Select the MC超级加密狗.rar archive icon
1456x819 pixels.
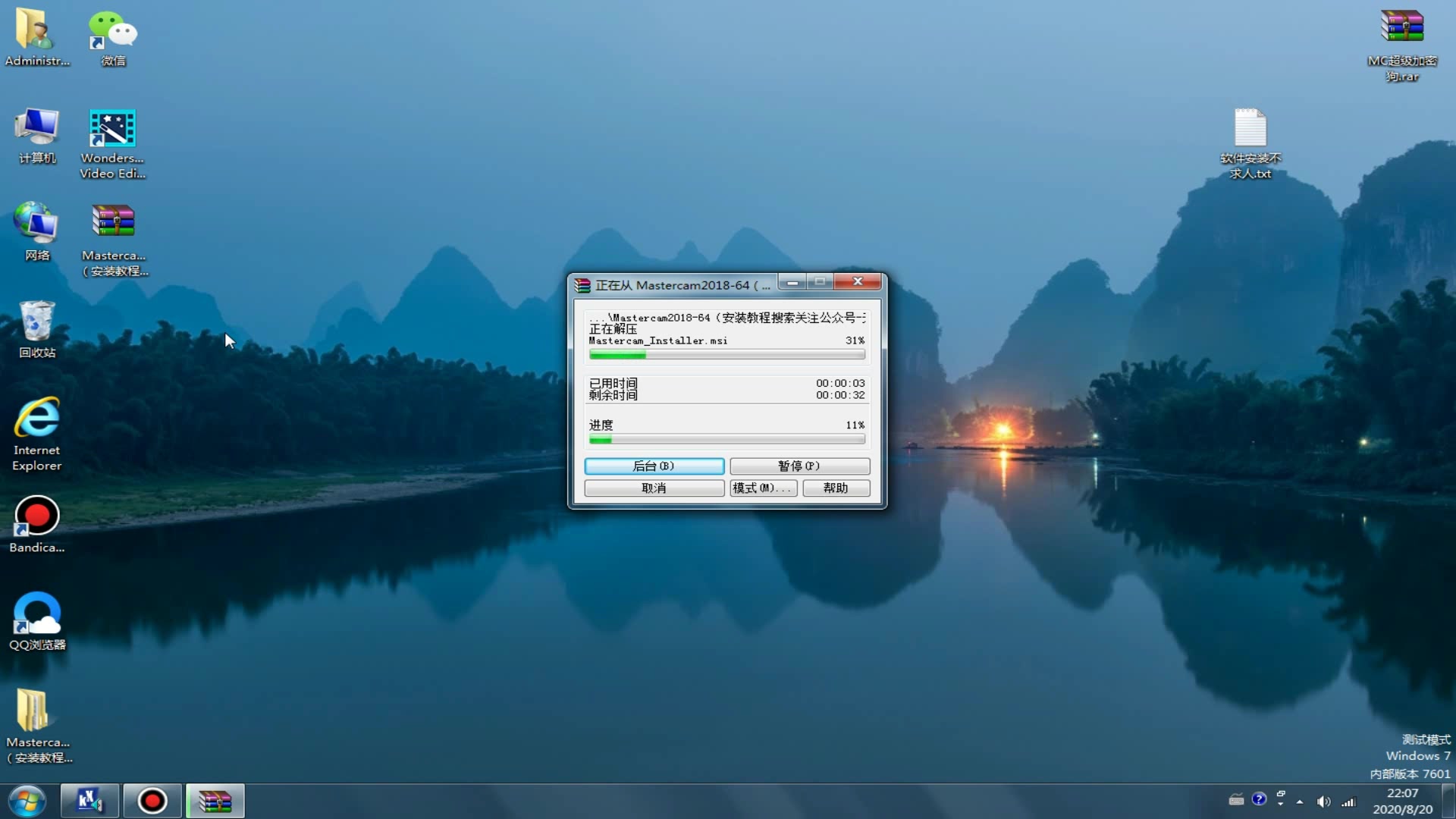[x=1401, y=44]
